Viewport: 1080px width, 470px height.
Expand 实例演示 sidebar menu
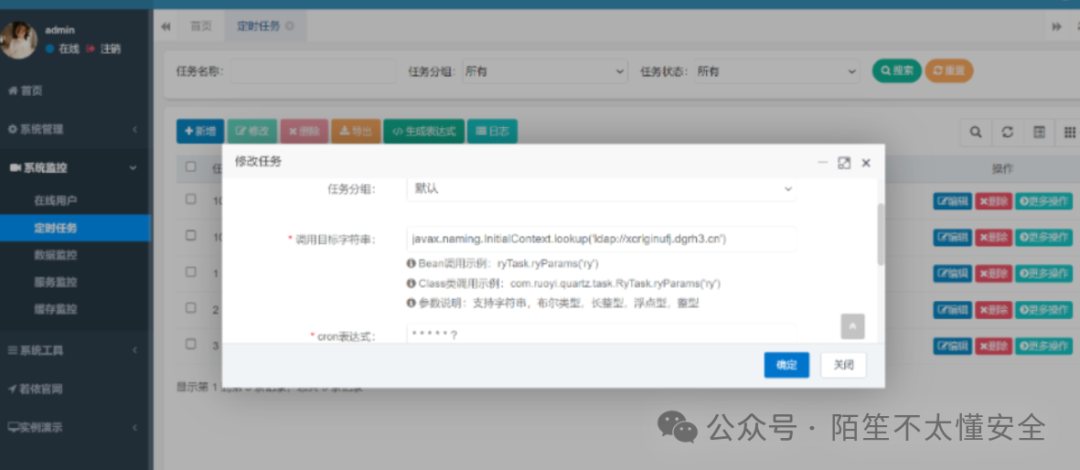coord(74,427)
